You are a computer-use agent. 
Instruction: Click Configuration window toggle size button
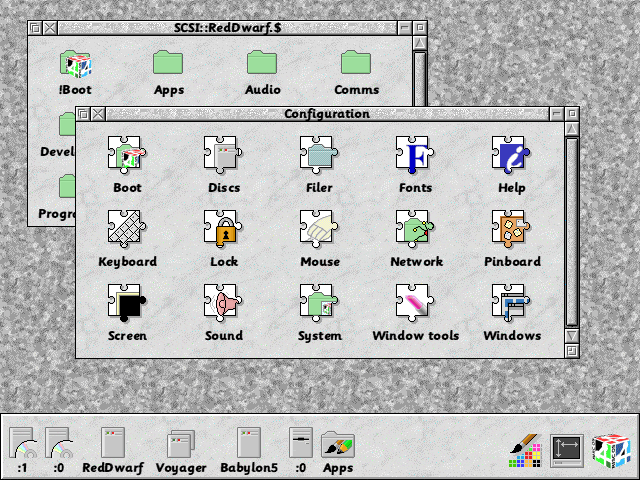point(572,114)
